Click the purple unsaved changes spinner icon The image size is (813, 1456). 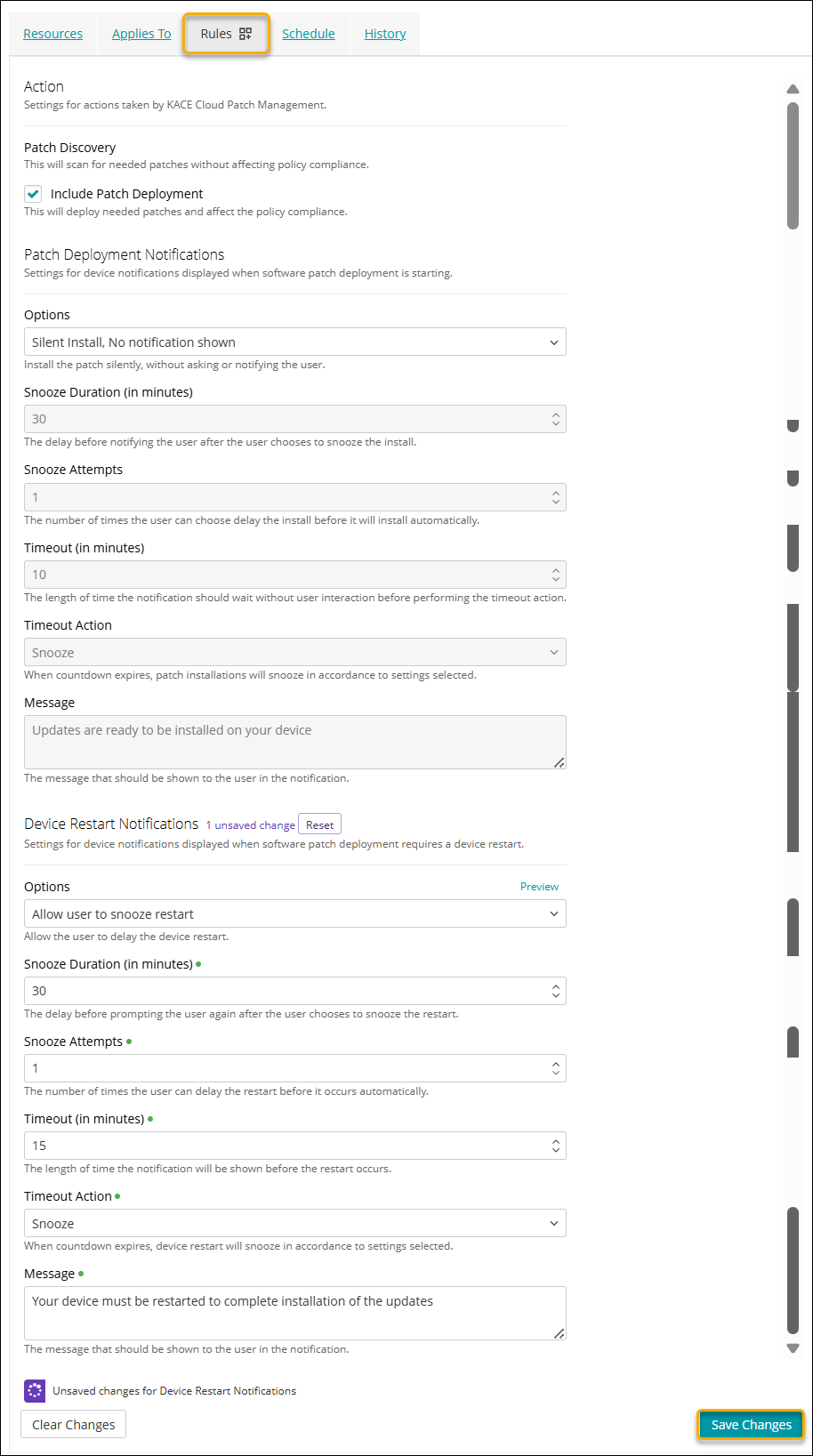(35, 1391)
